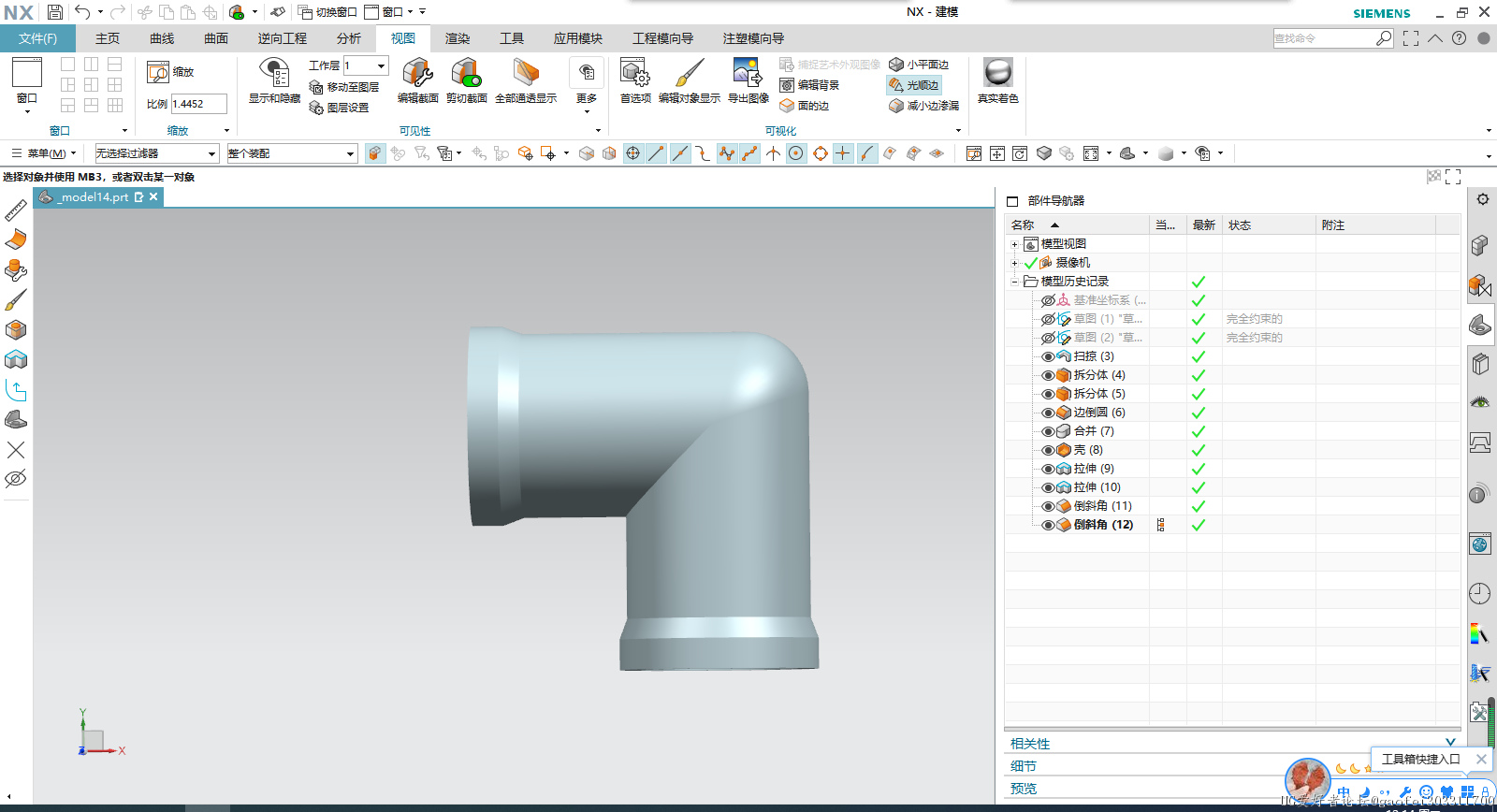Open the web browser globe tab on right sidebar
1497x812 pixels.
click(1479, 544)
